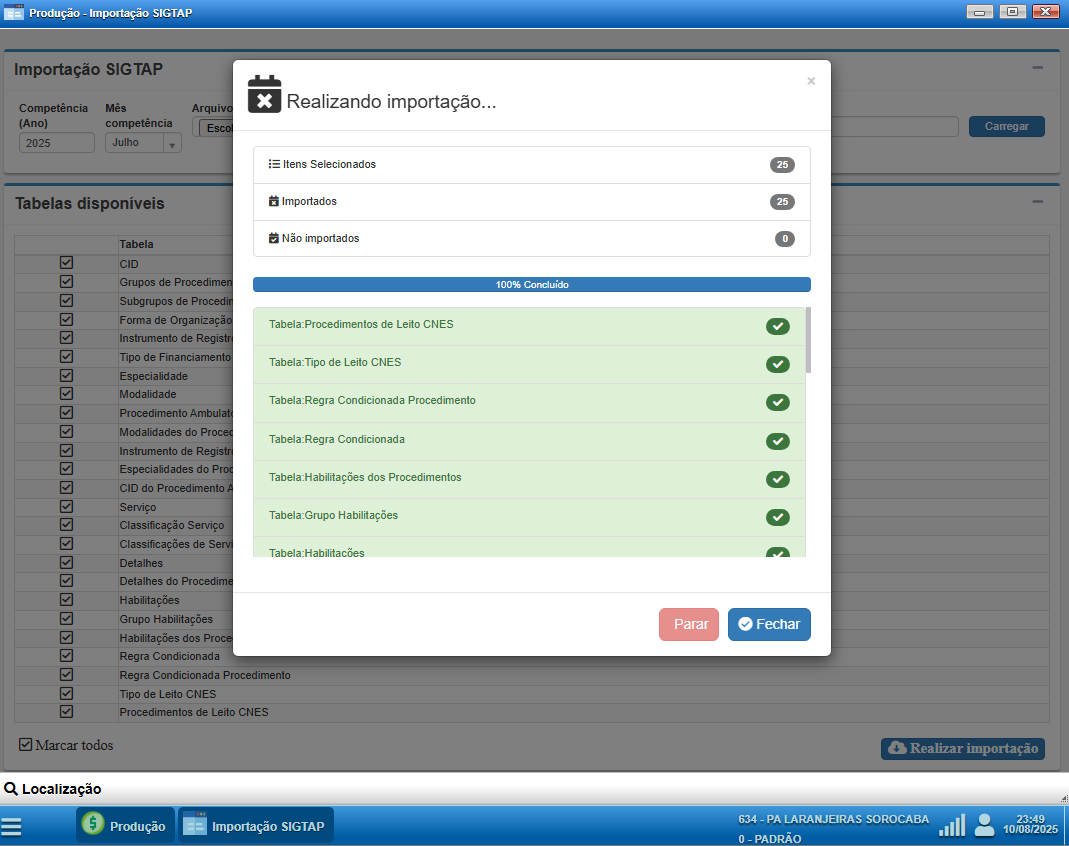Click green check icon for Regra Condicionada

(x=777, y=441)
